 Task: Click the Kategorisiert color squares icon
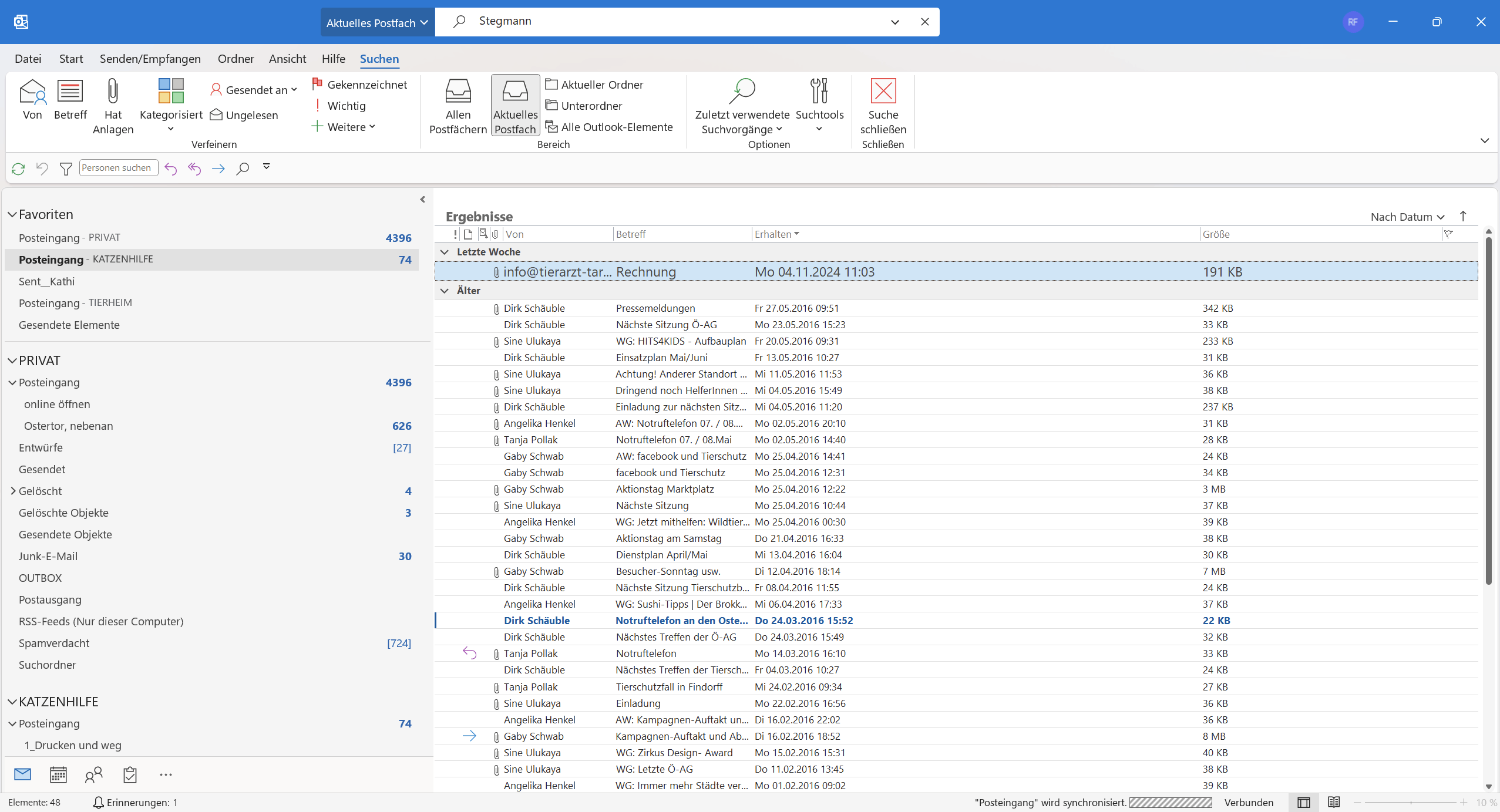pos(171,92)
